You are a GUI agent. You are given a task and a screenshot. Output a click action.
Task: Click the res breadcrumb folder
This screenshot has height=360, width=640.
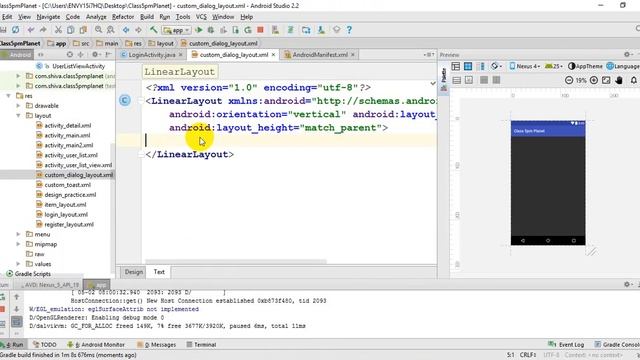134,43
